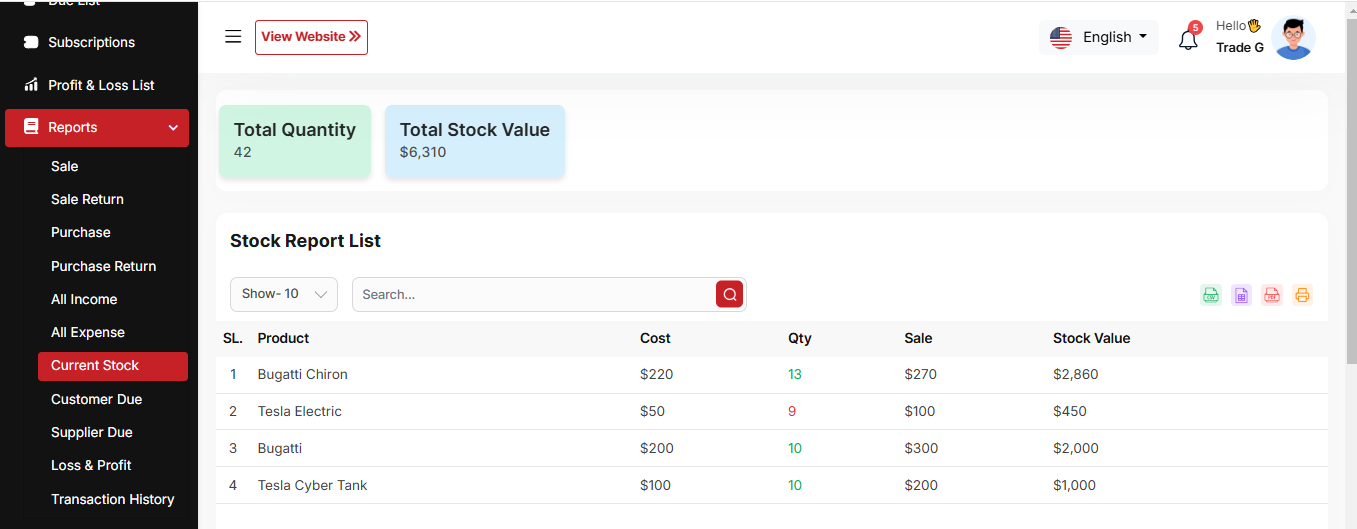Export the stock report as CSV

[1210, 295]
